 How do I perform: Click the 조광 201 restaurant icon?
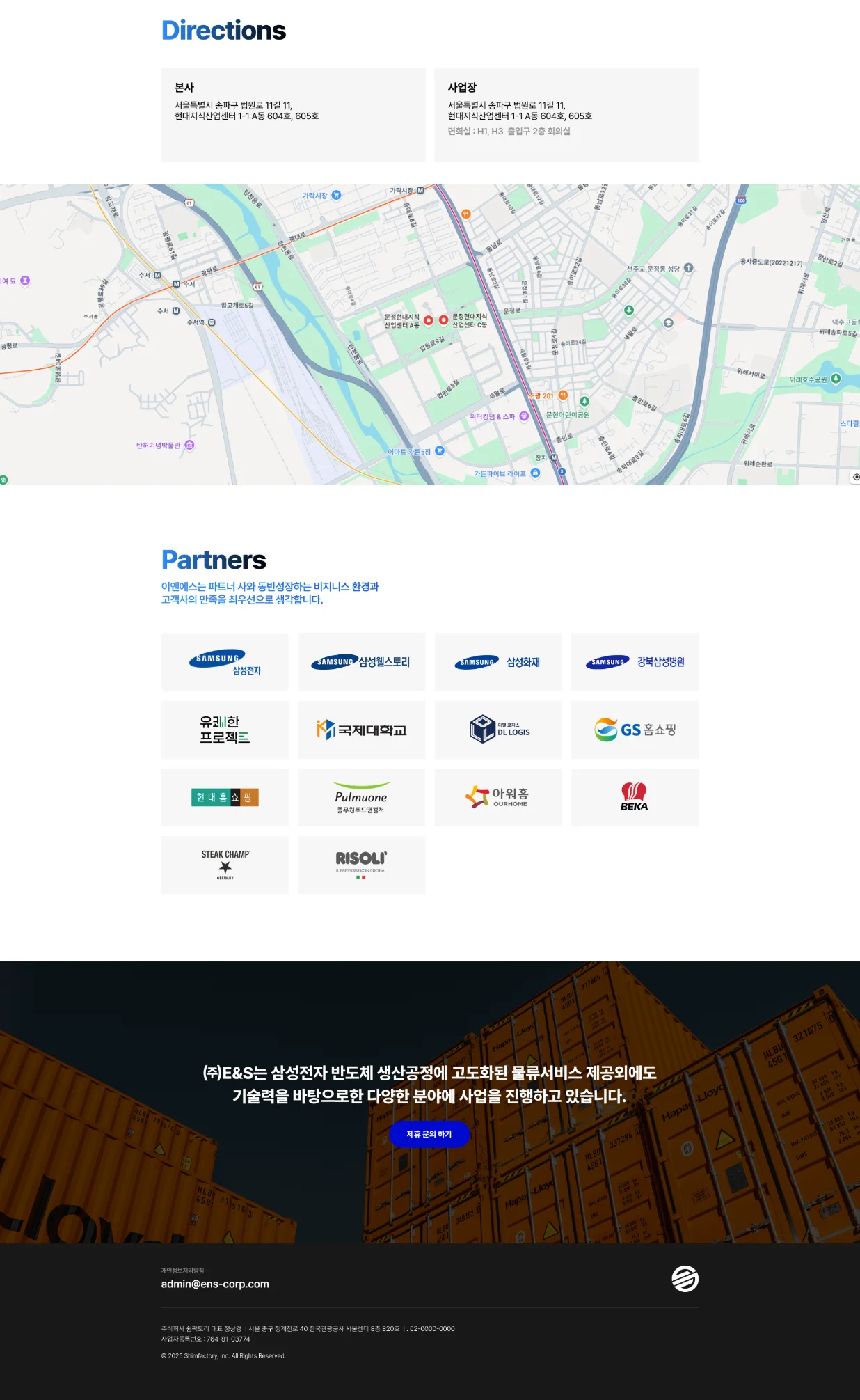[x=564, y=395]
